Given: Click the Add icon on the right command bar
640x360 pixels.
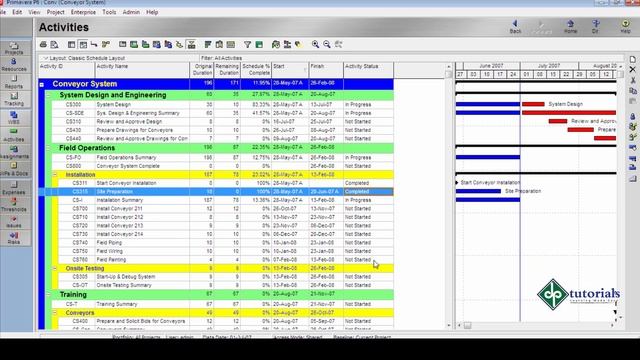Looking at the screenshot, I should tap(632, 60).
